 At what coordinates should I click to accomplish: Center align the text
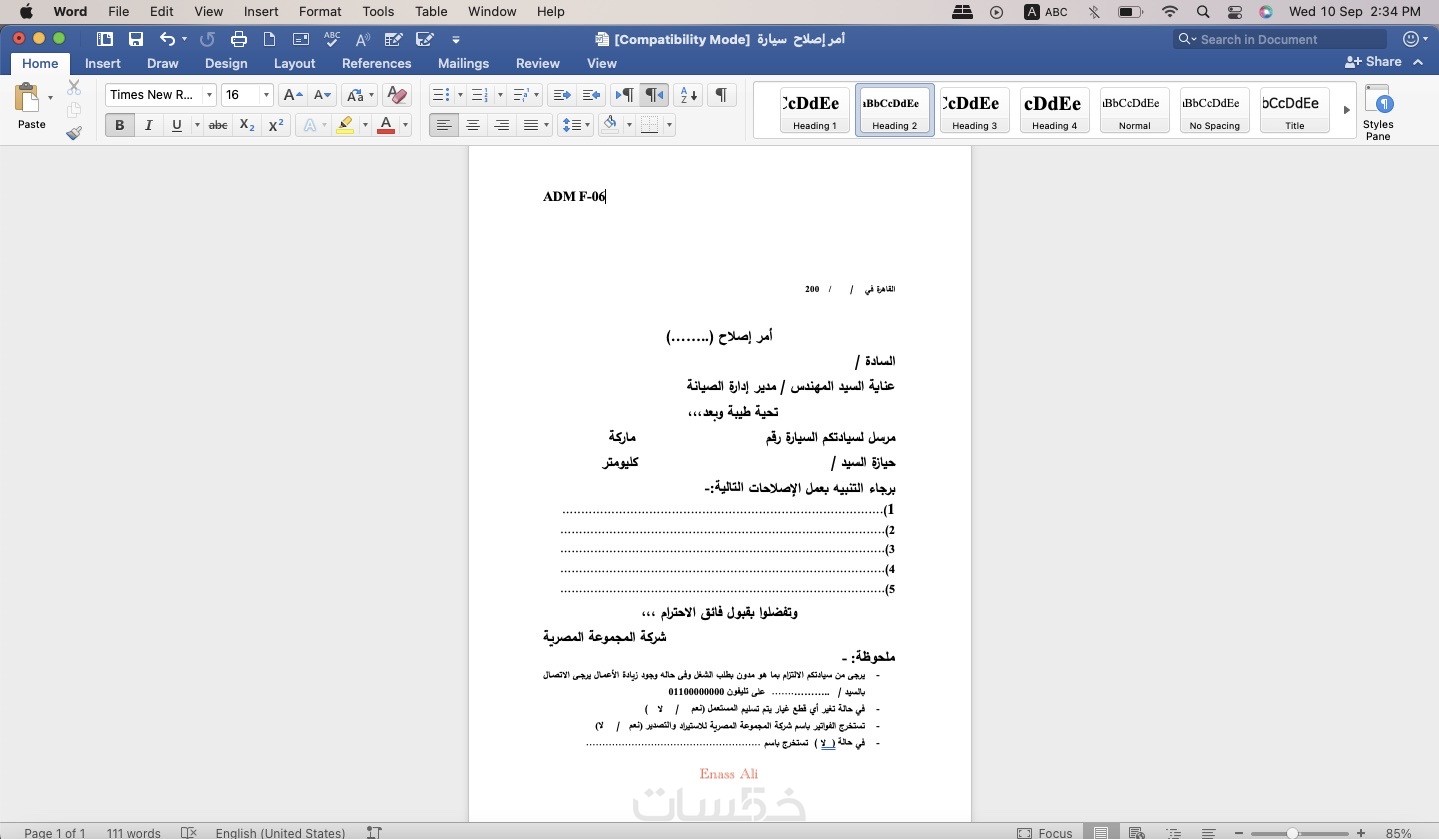pos(473,125)
